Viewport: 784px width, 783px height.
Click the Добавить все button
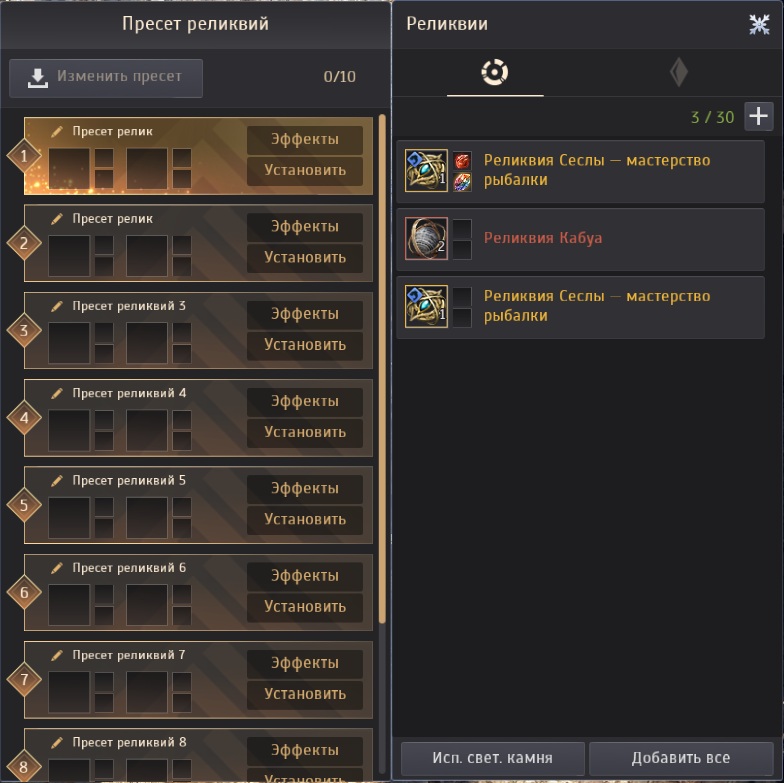click(680, 758)
